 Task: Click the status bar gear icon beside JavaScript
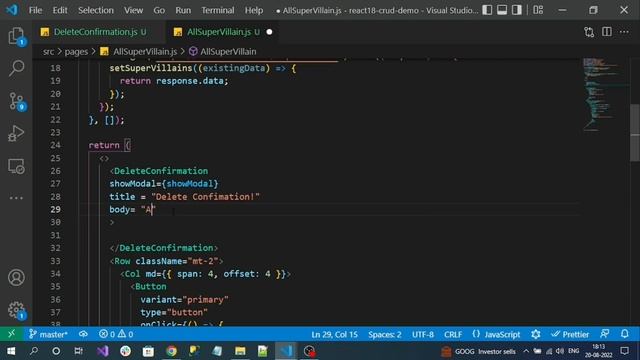click(x=536, y=334)
